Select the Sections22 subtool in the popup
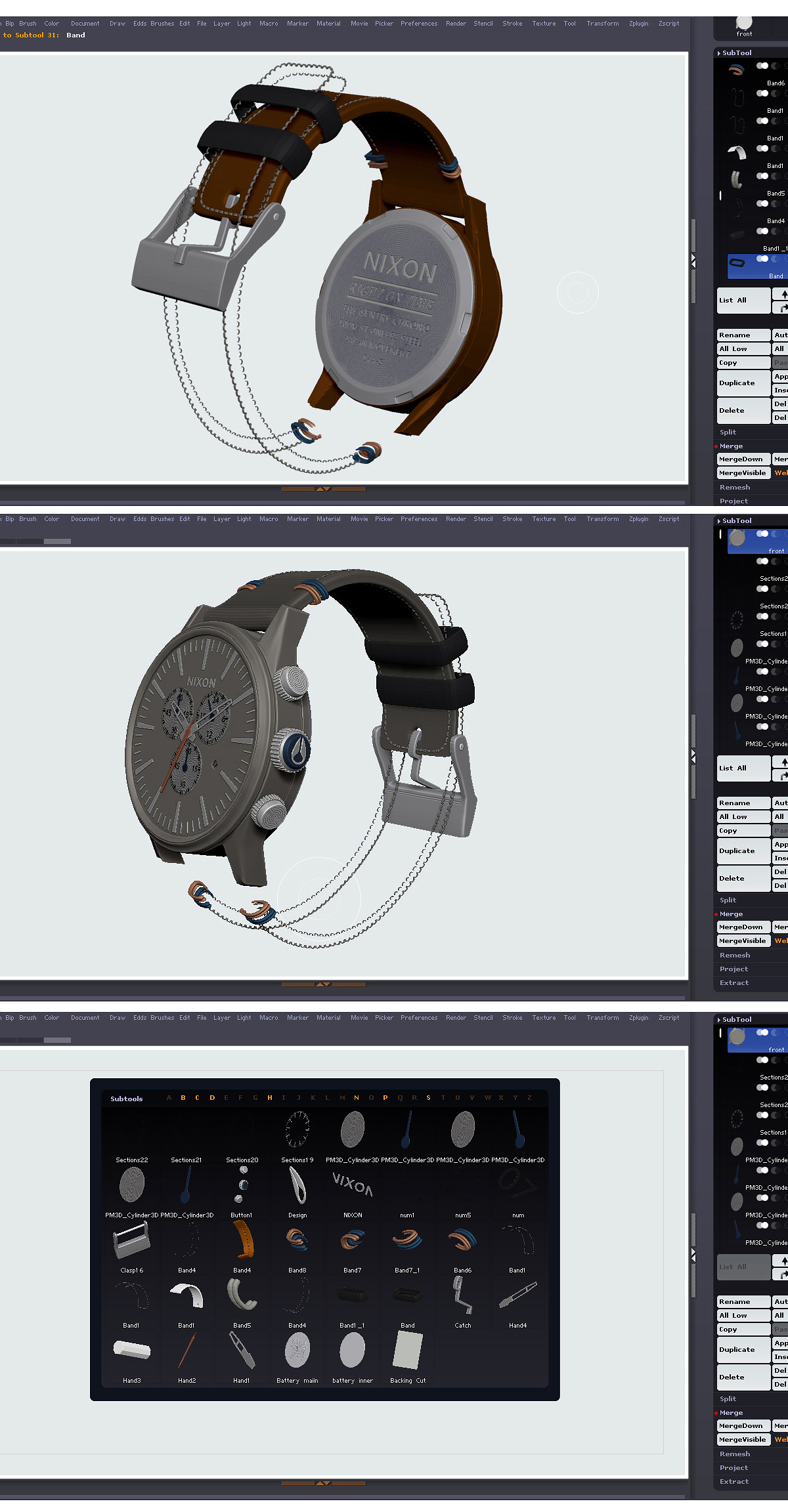 [x=131, y=1136]
